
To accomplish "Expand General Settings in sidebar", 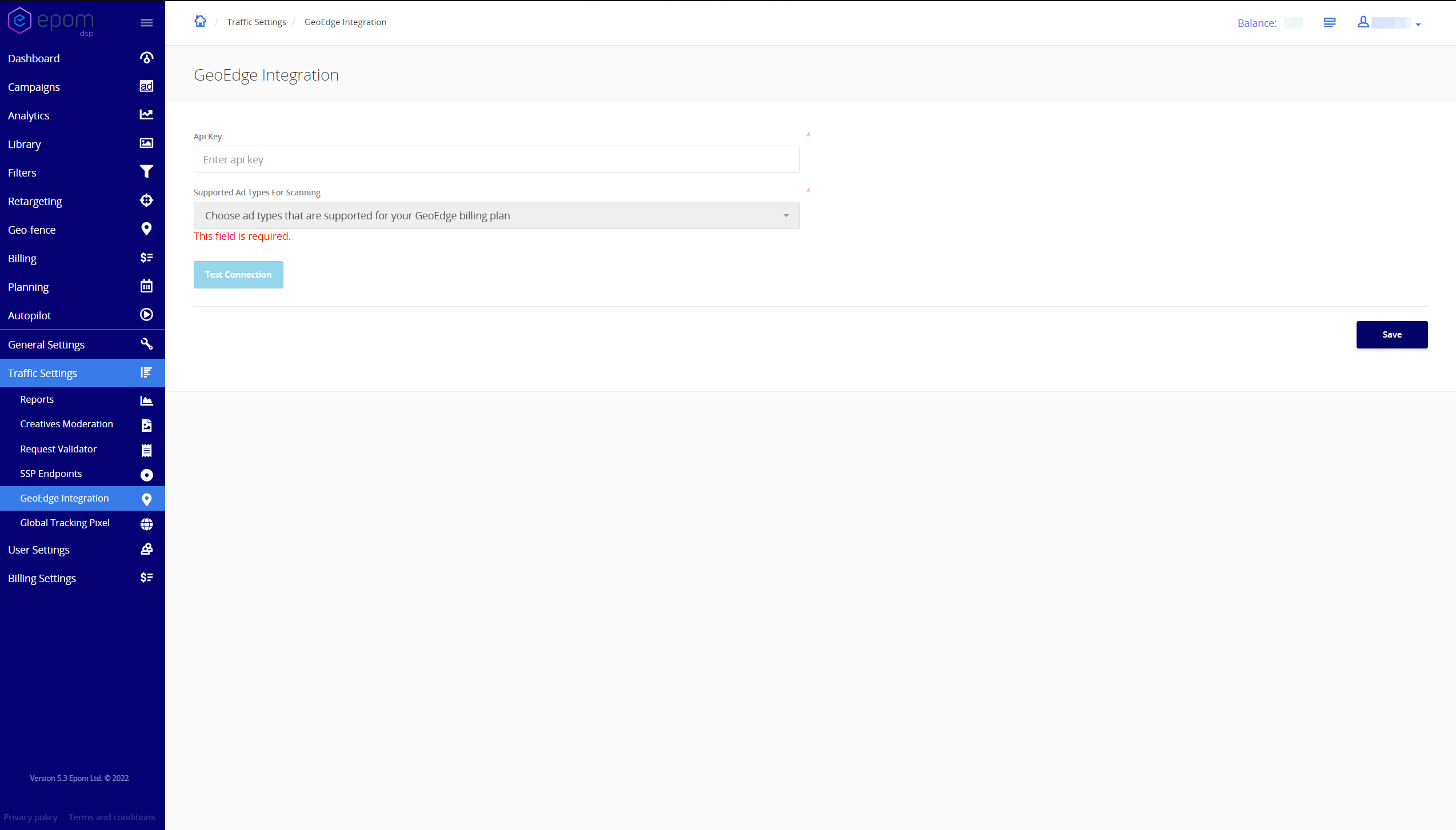I will point(82,344).
